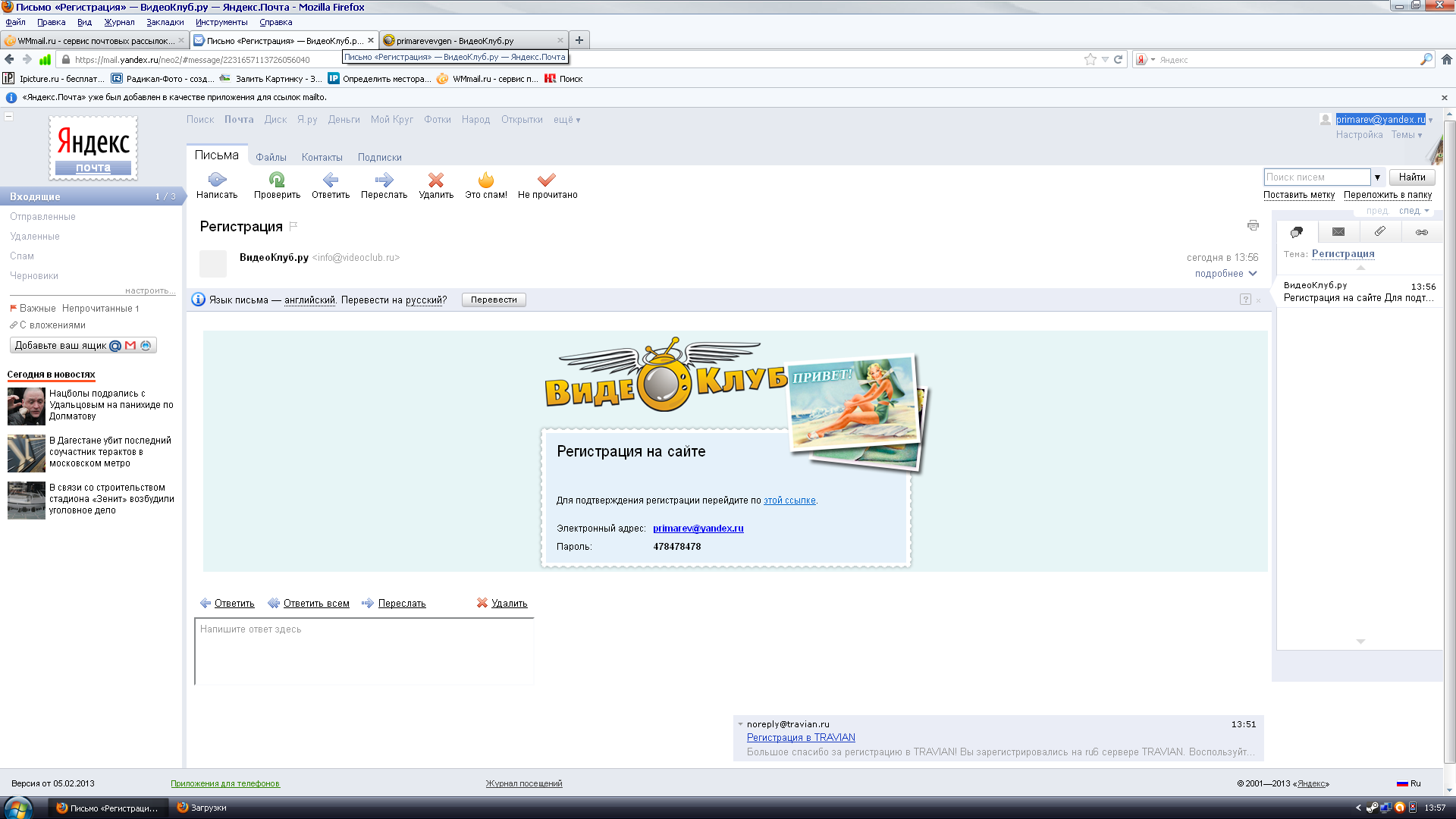Click the Ru language indicator in footer
1456x819 pixels.
pyautogui.click(x=1409, y=783)
